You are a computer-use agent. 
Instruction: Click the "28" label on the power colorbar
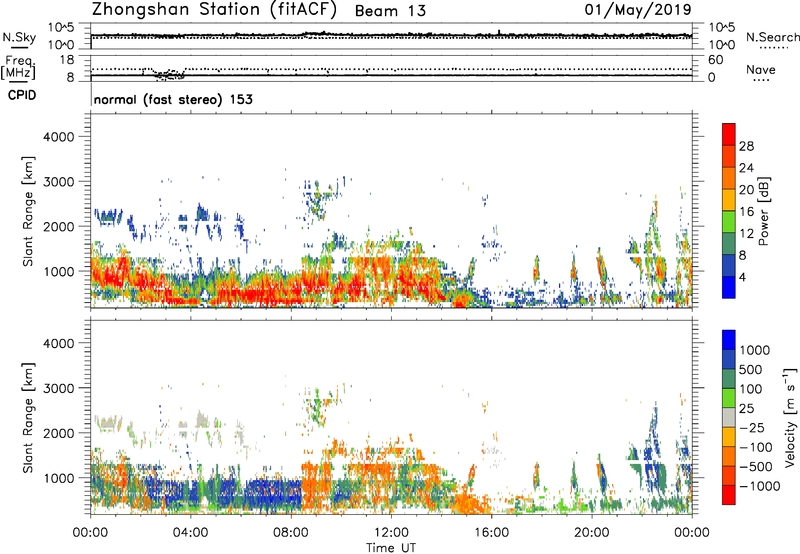(746, 146)
